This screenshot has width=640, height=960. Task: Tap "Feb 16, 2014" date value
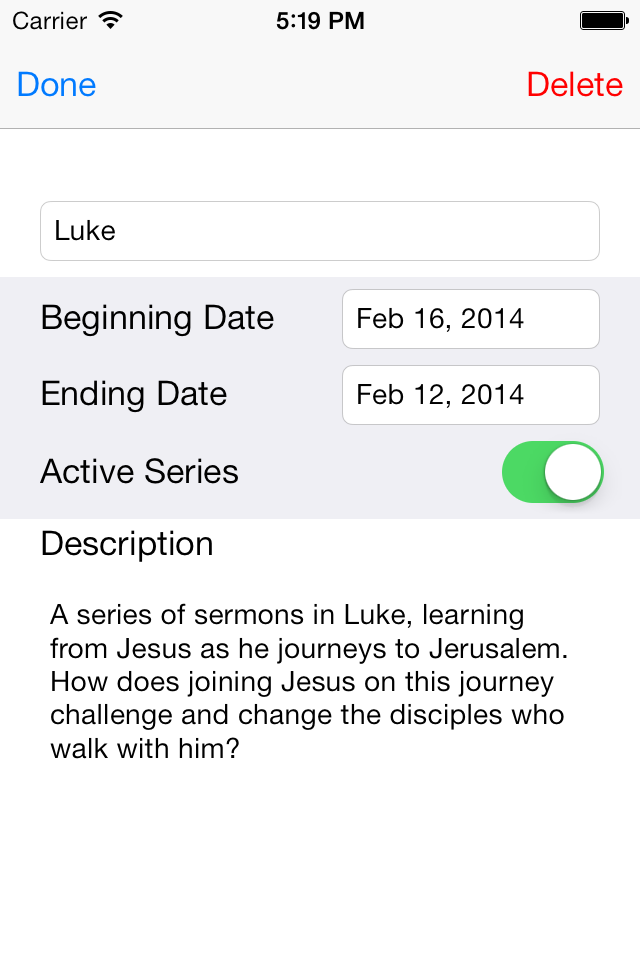[440, 319]
